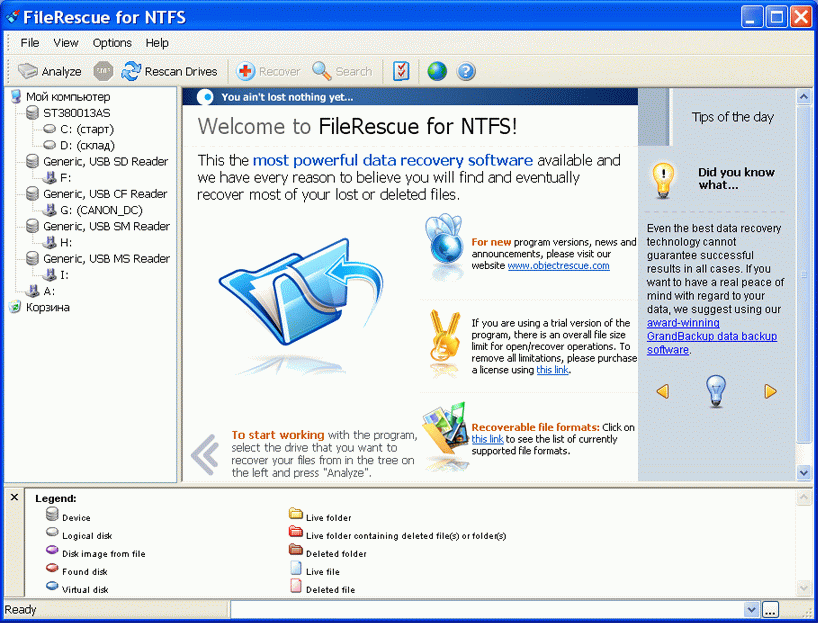Select the ST380013AS device in tree
Screen dimensions: 818x623
click(x=77, y=113)
